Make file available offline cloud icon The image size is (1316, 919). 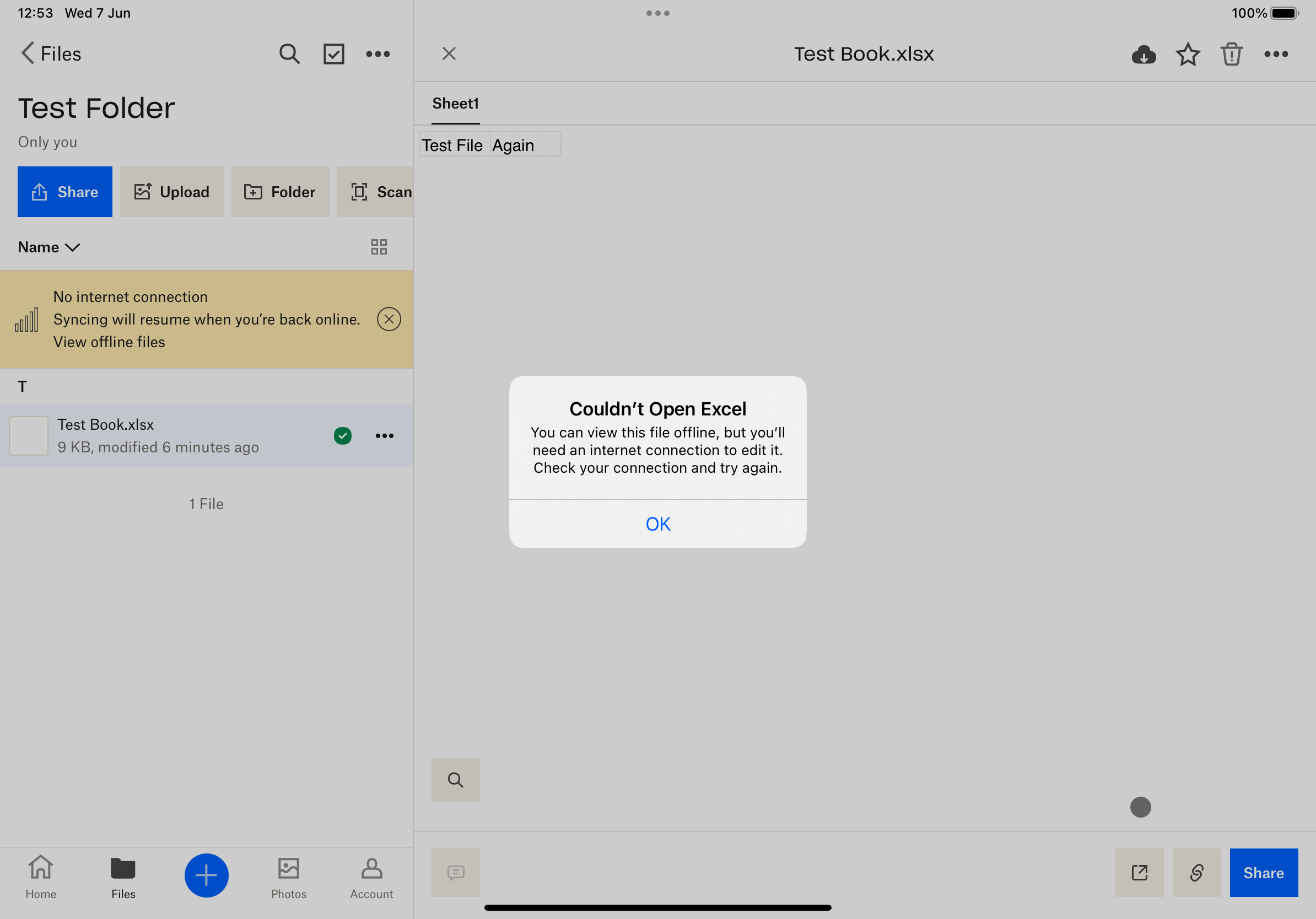click(x=1144, y=55)
